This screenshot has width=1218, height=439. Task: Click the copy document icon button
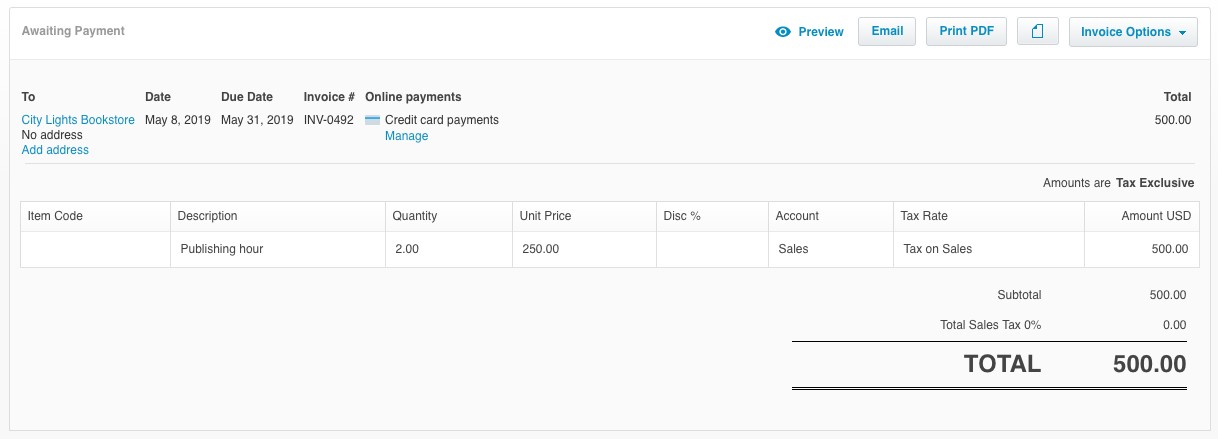1037,32
